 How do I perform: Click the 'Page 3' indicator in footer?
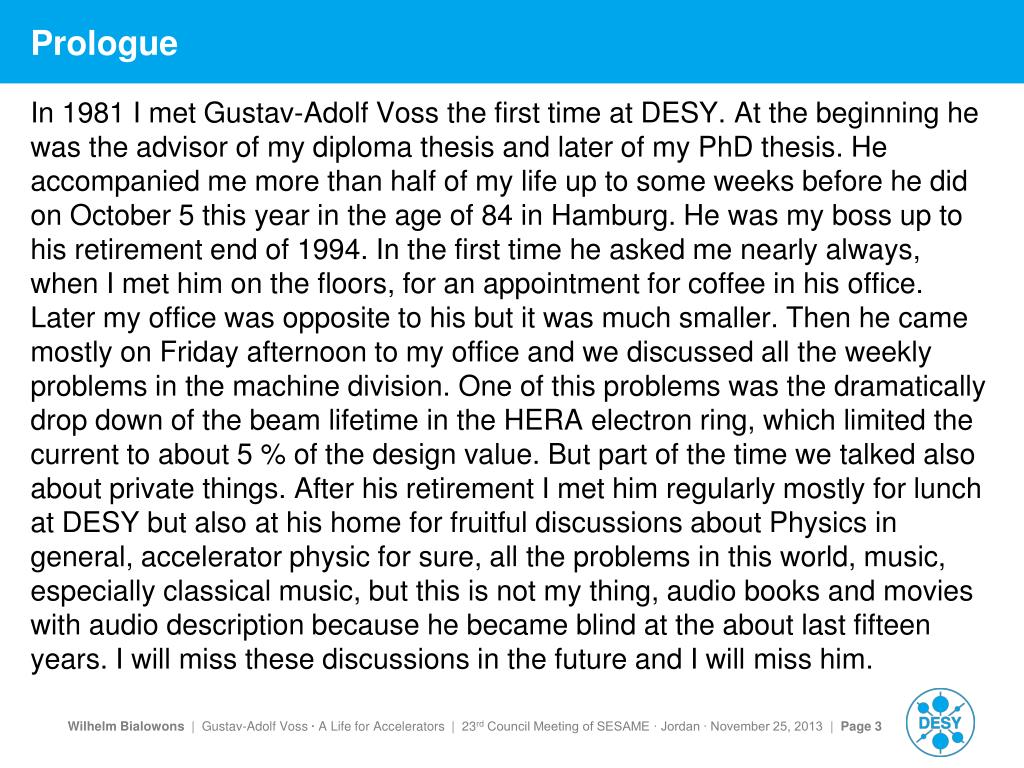861,727
